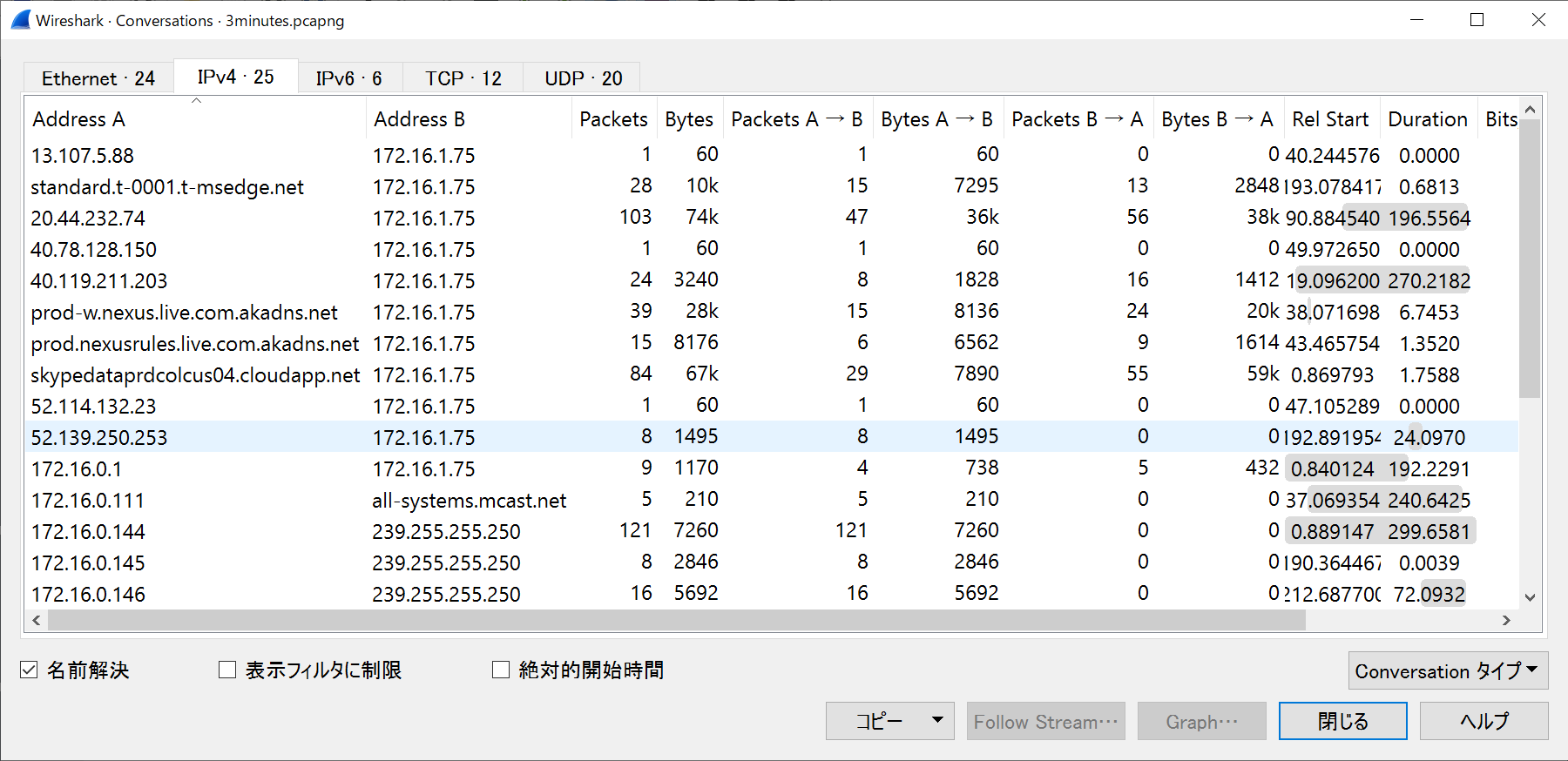Toggle the 名前解決 checkbox

29,670
